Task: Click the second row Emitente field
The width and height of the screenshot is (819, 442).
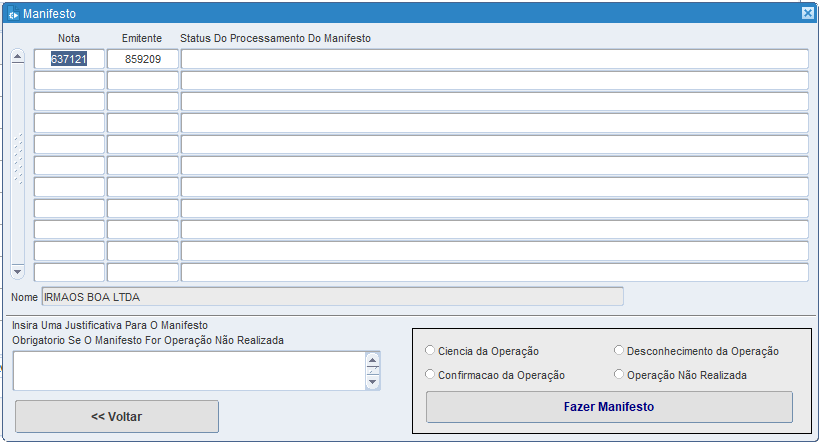Action: (x=142, y=80)
